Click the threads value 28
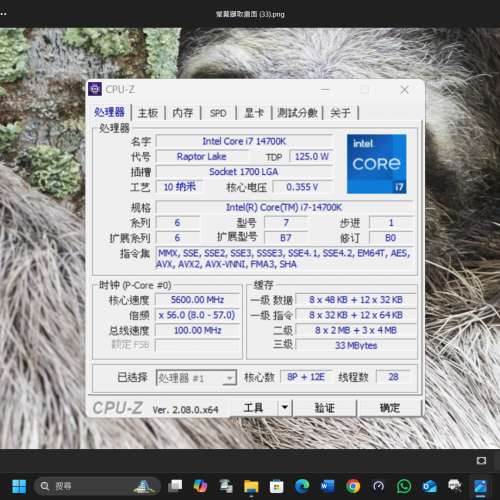 point(393,377)
